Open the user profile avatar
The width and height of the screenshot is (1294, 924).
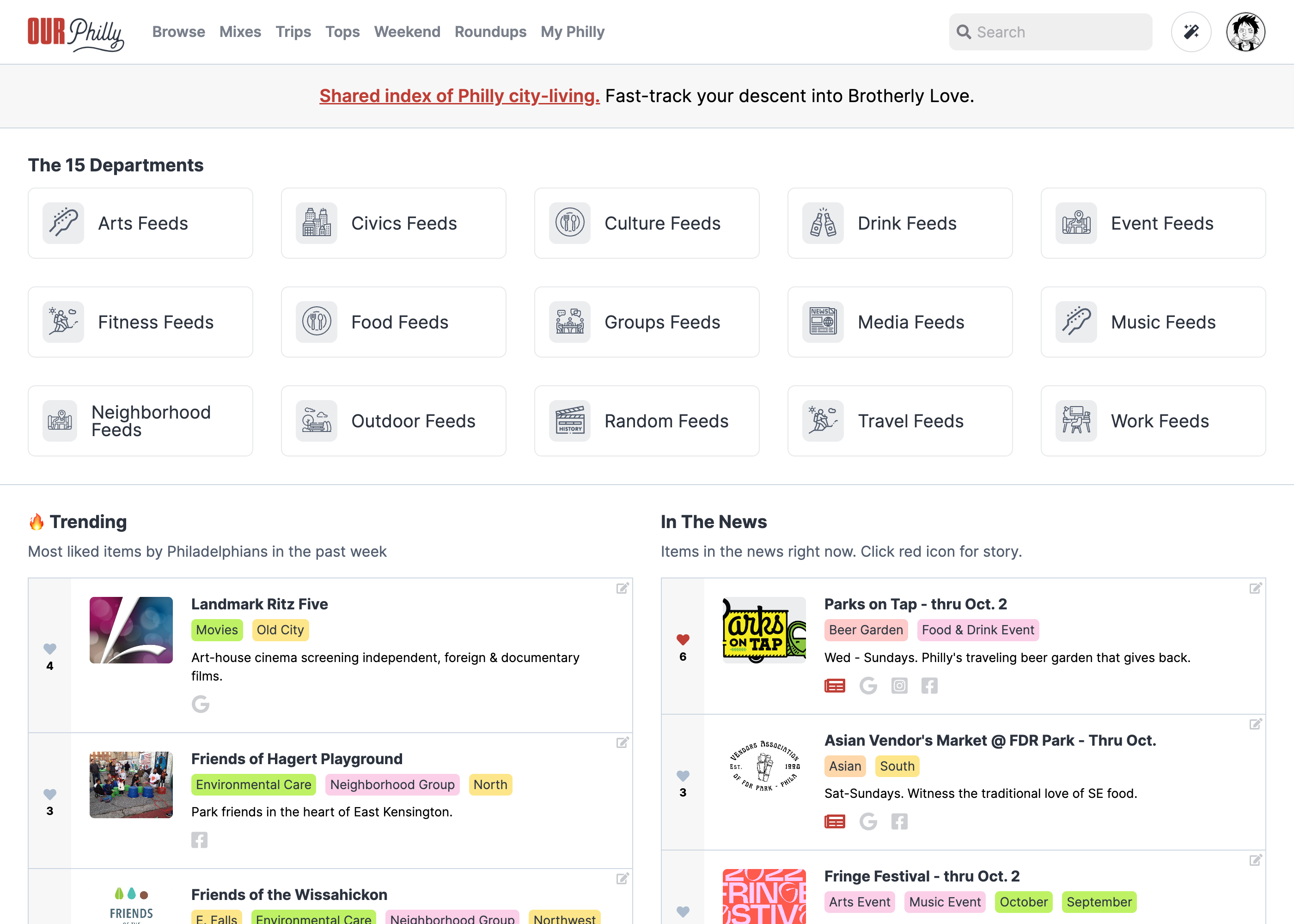(x=1245, y=32)
